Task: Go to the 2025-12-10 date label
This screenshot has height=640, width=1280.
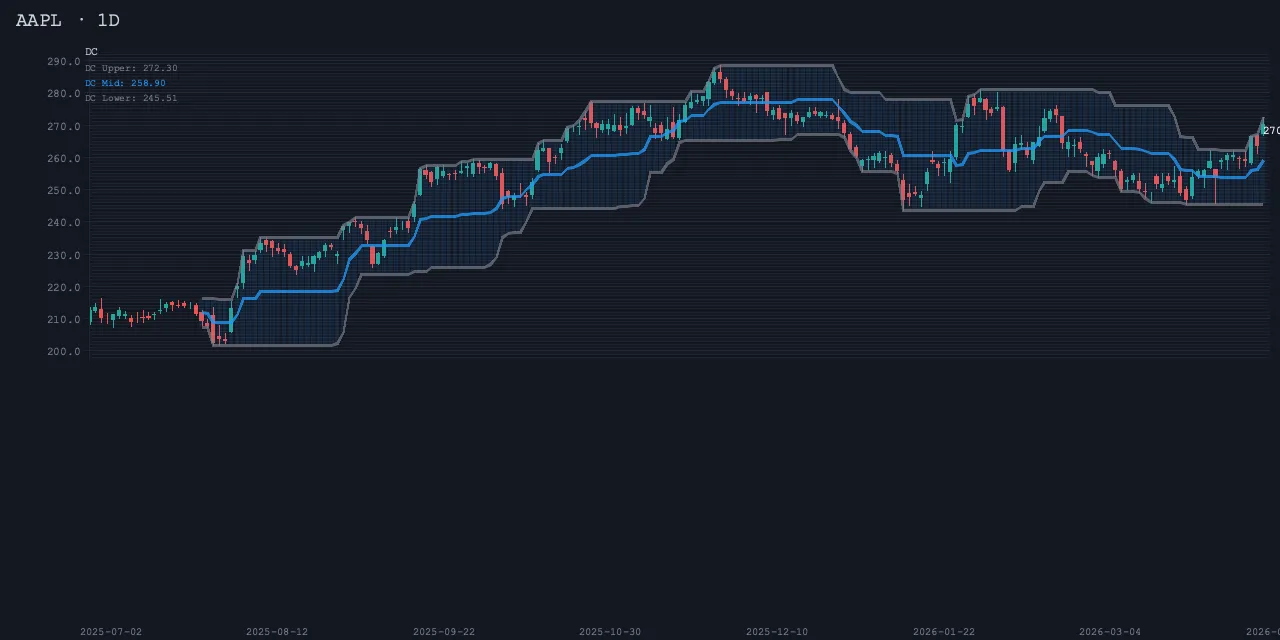Action: [x=777, y=632]
